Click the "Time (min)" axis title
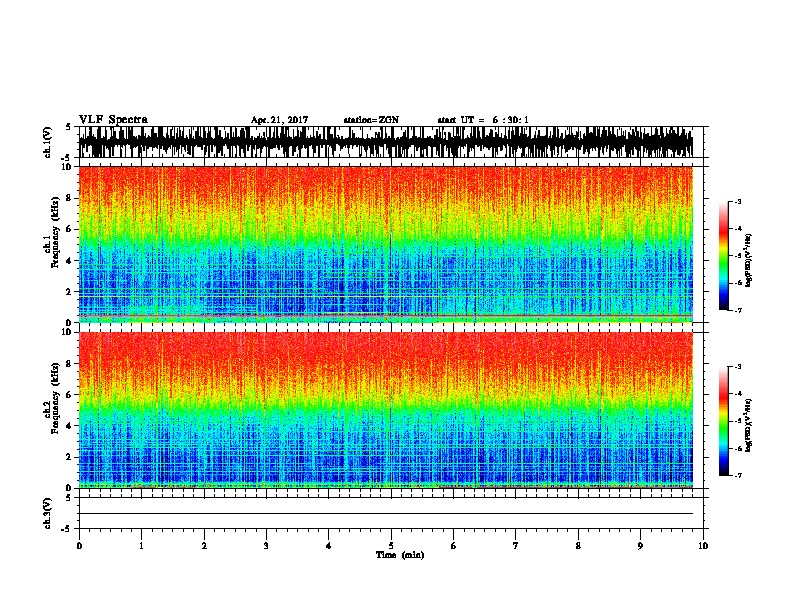Image resolution: width=792 pixels, height=612 pixels. pos(400,555)
